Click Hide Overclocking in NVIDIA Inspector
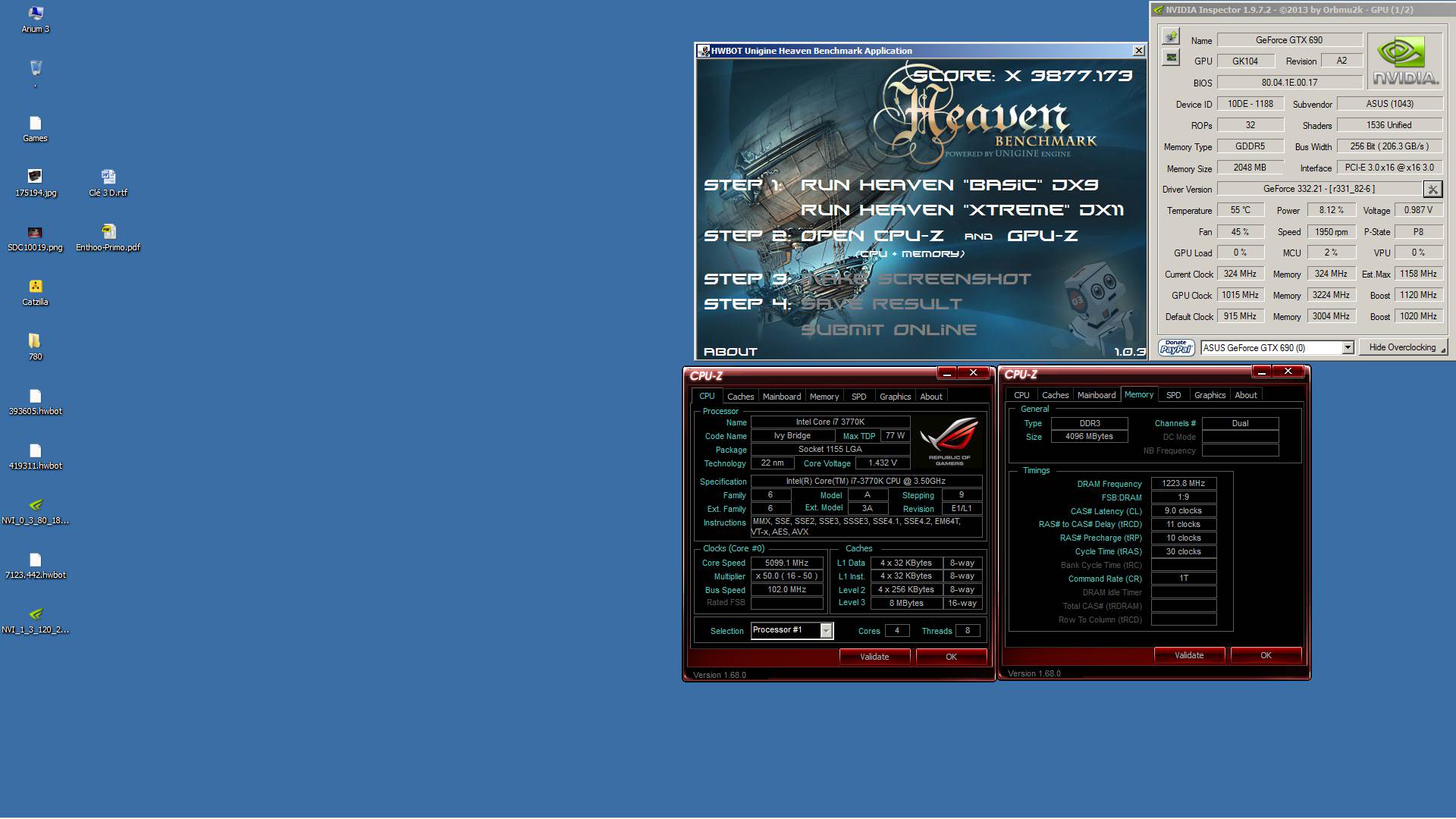Image resolution: width=1456 pixels, height=819 pixels. point(1402,347)
